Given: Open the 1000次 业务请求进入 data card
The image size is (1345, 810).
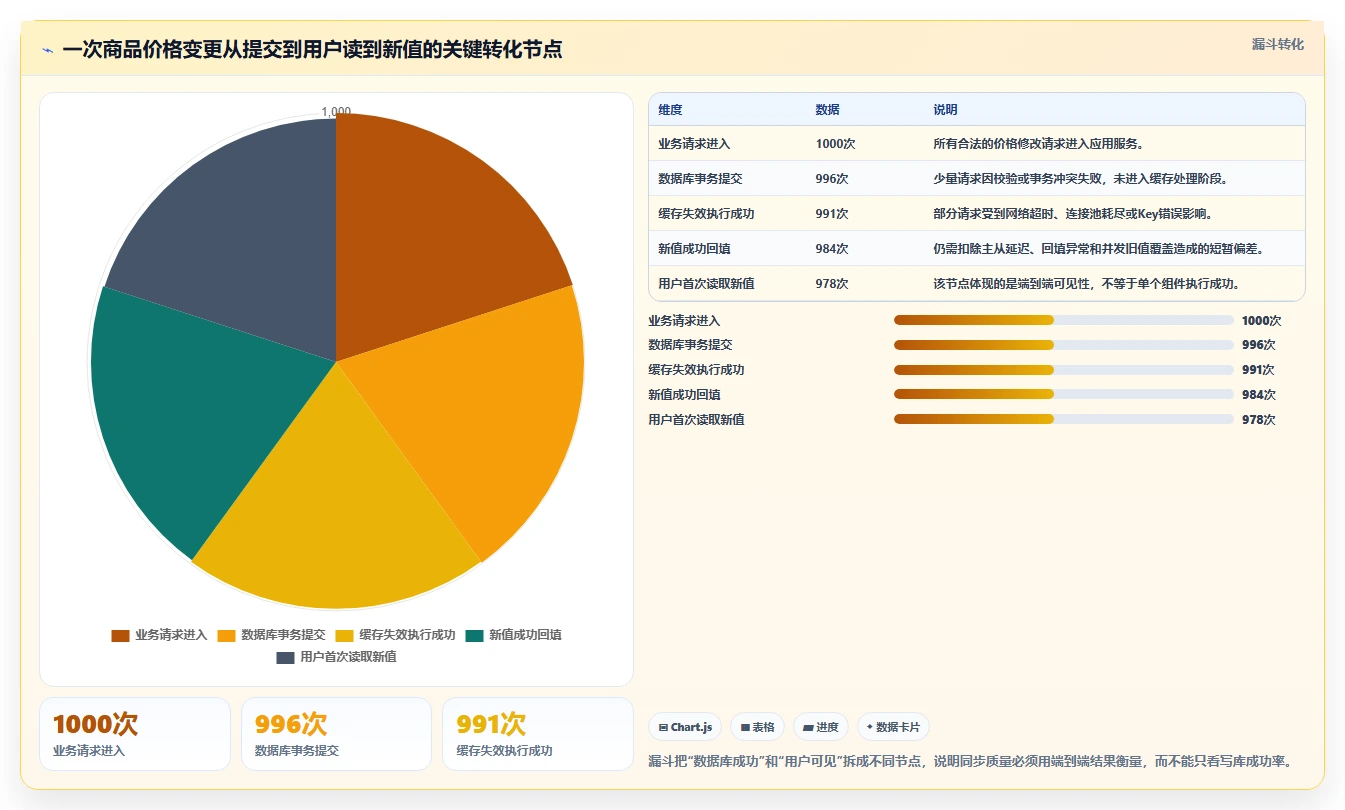Looking at the screenshot, I should pyautogui.click(x=135, y=734).
